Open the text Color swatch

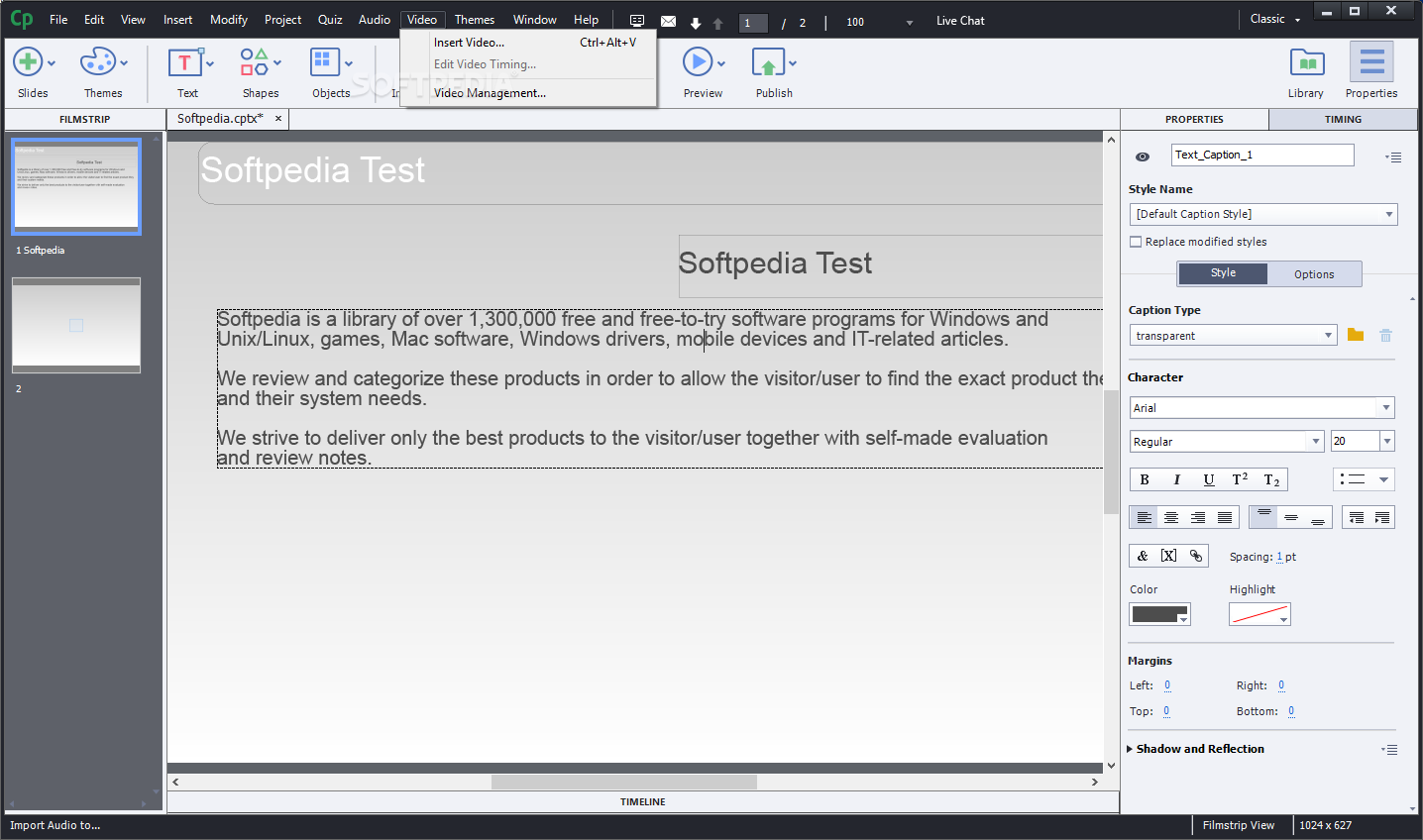click(x=1159, y=614)
